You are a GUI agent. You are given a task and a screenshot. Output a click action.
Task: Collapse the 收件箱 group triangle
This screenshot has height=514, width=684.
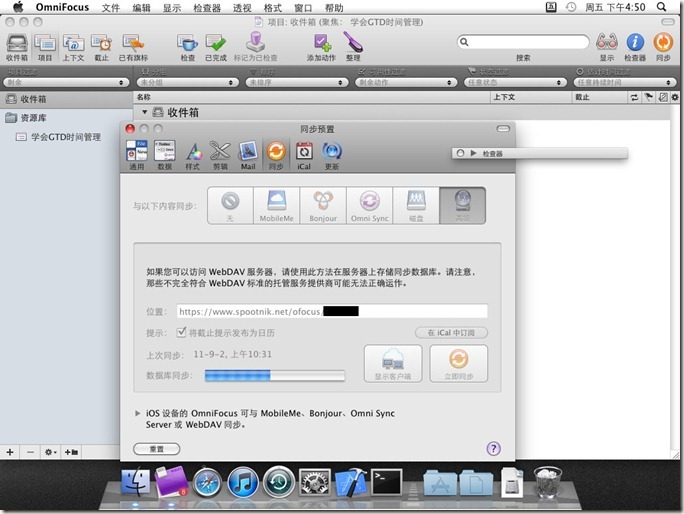144,112
